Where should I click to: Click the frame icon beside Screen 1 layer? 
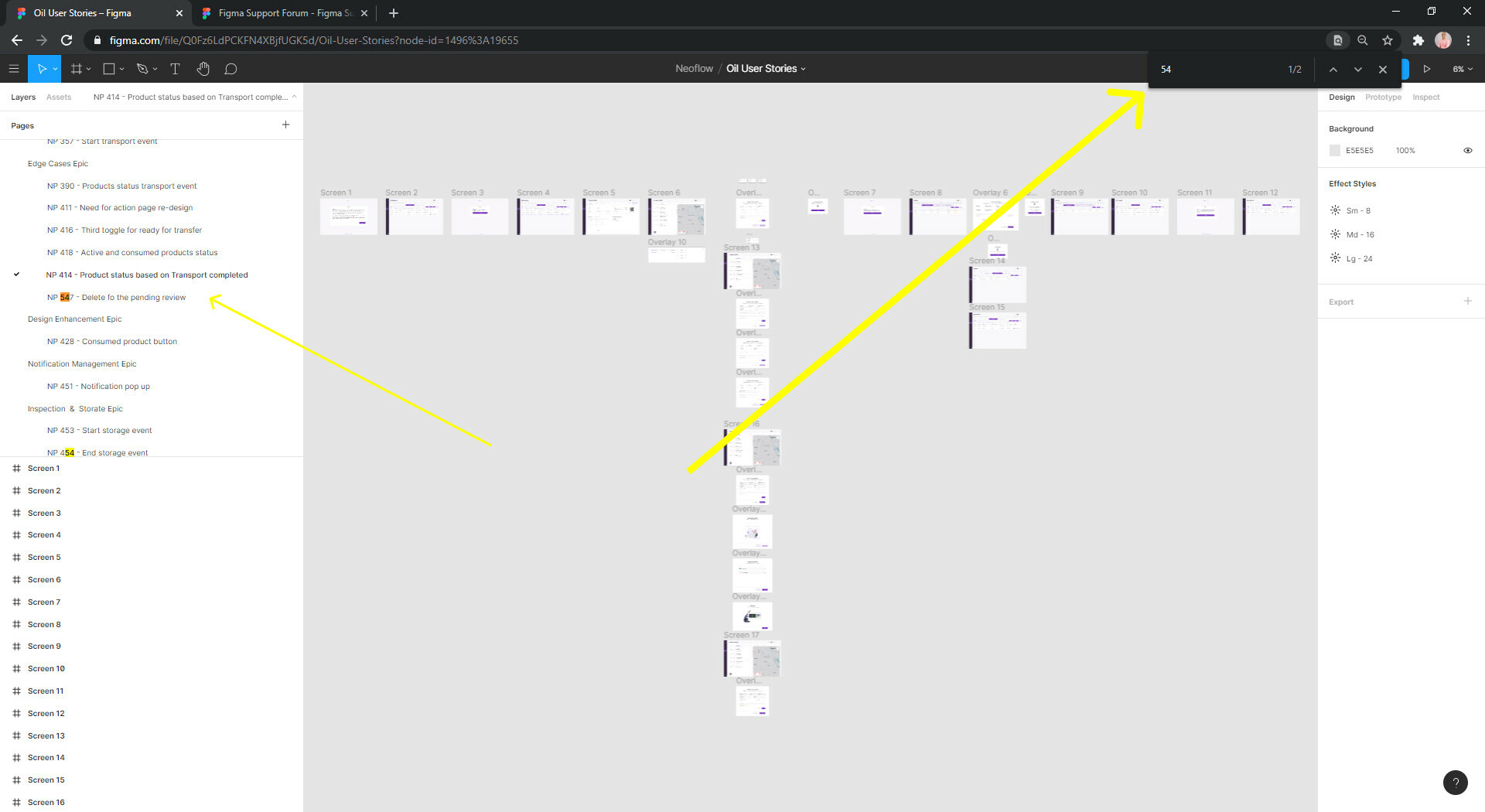coord(16,468)
